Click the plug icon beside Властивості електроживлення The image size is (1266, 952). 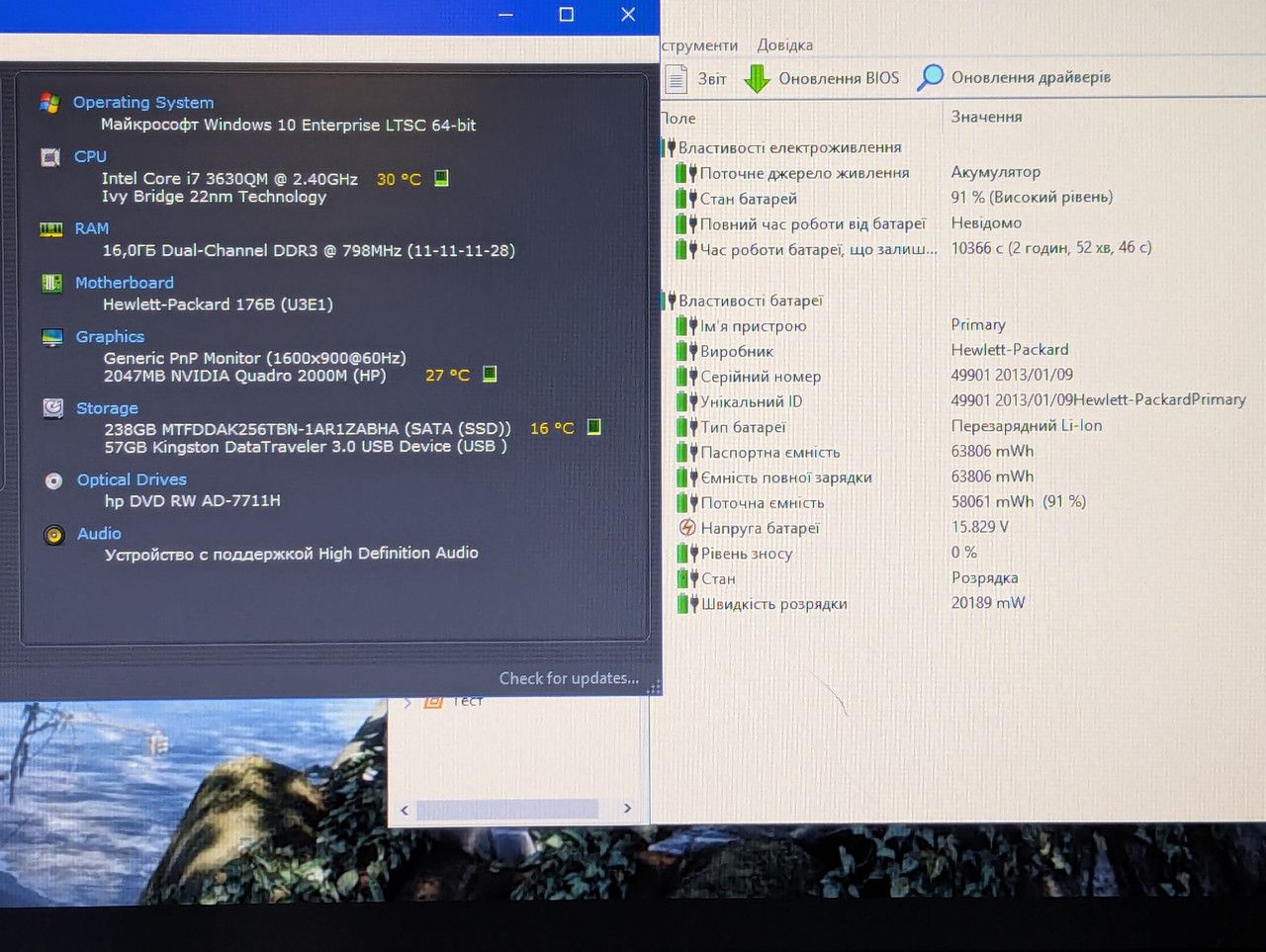click(670, 148)
